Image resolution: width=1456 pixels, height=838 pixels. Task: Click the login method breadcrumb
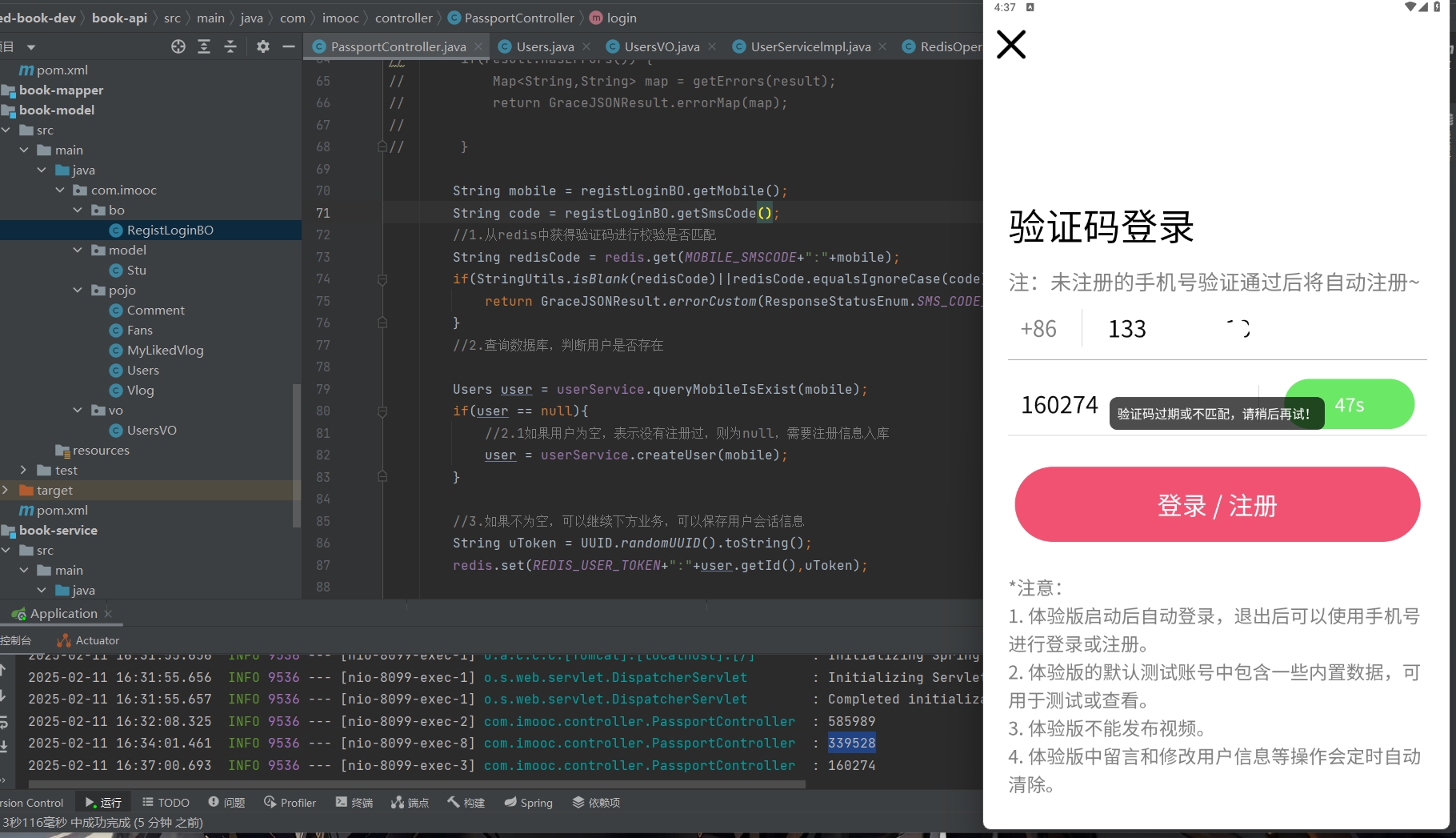pyautogui.click(x=614, y=18)
